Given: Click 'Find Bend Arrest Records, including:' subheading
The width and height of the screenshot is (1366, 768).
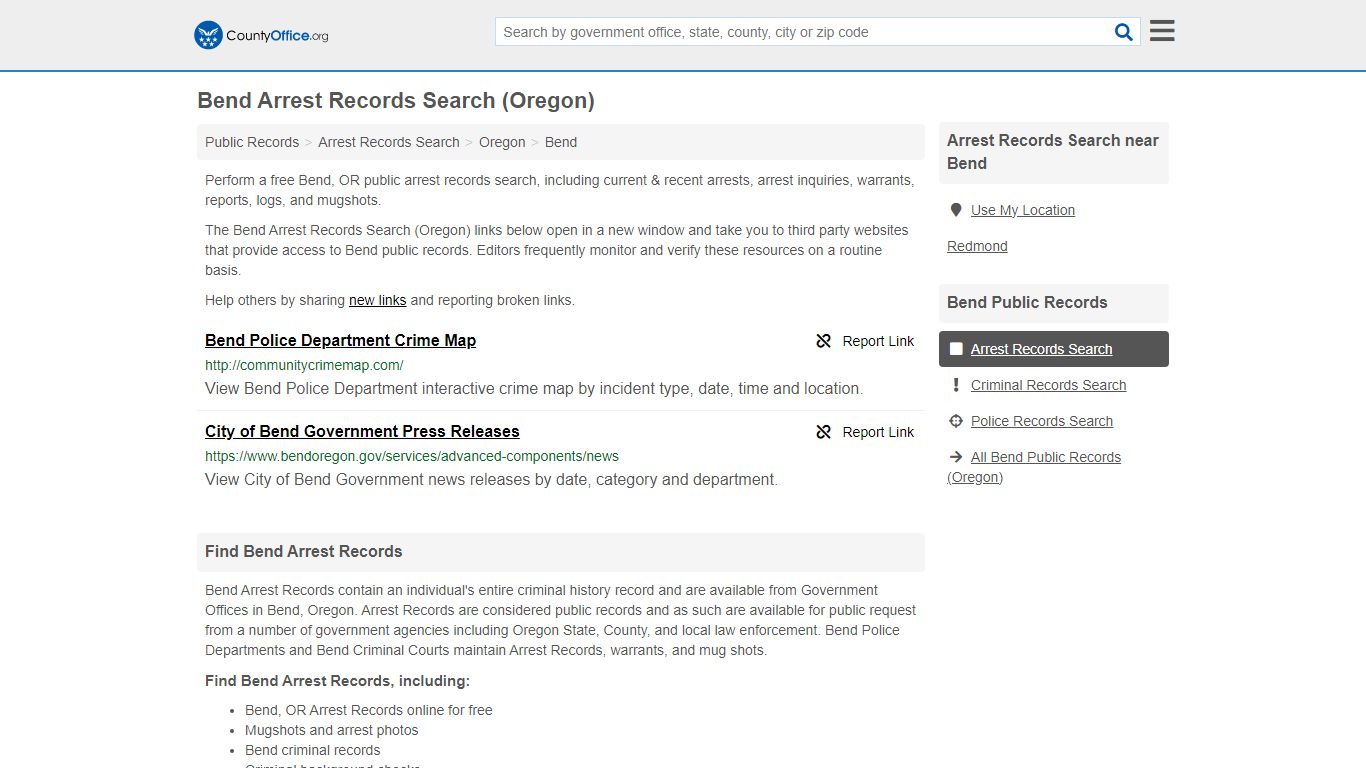Looking at the screenshot, I should [x=337, y=681].
